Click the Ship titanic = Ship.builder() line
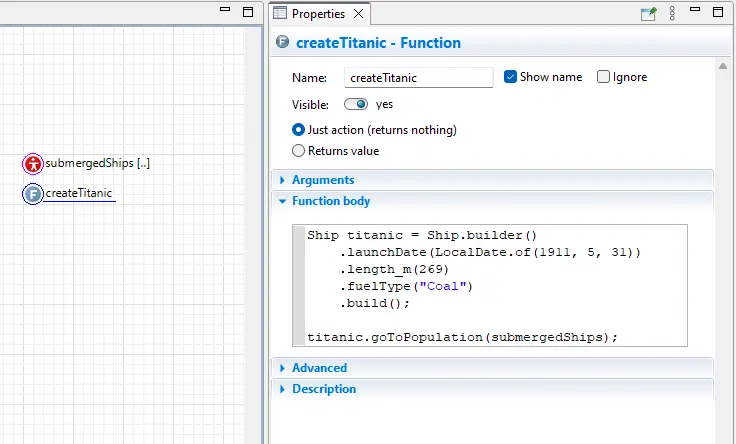Screen dimensions: 736x444 (422, 235)
